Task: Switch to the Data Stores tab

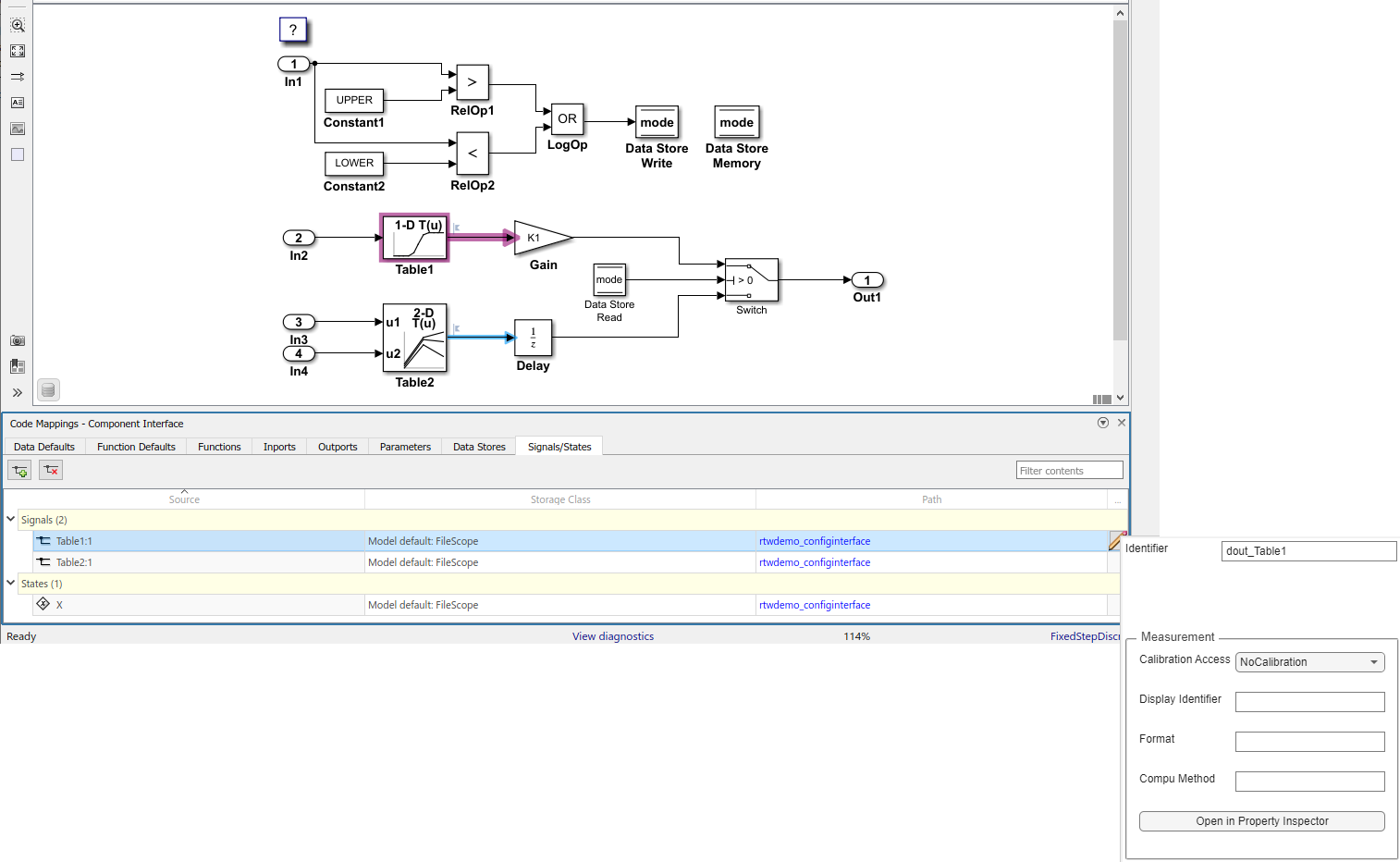Action: (479, 447)
